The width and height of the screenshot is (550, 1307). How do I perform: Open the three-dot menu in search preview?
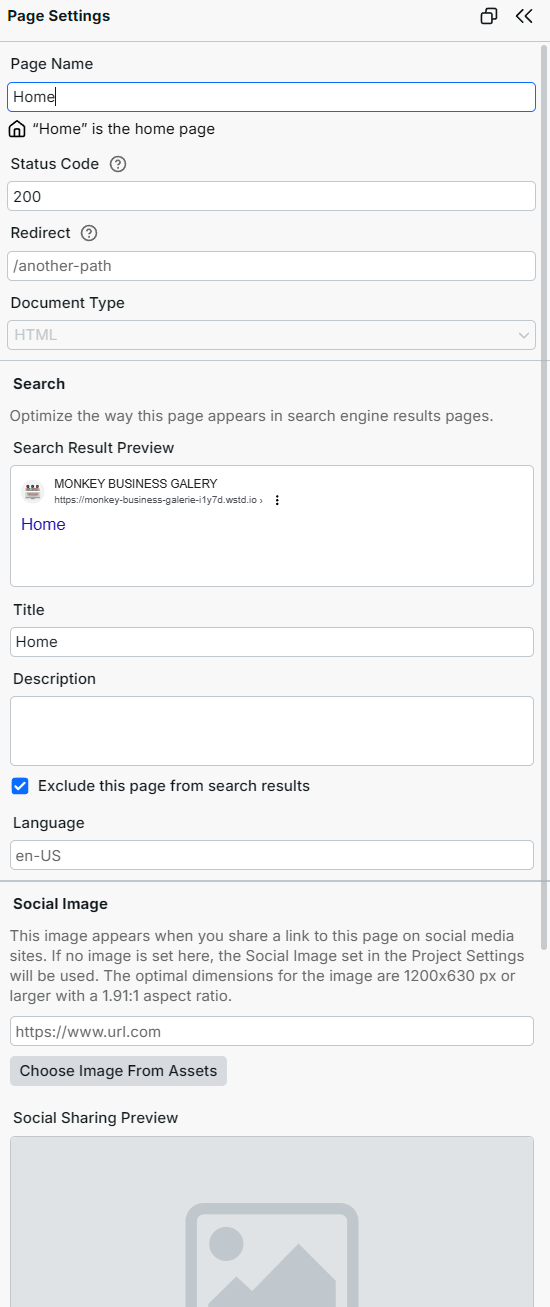[277, 500]
